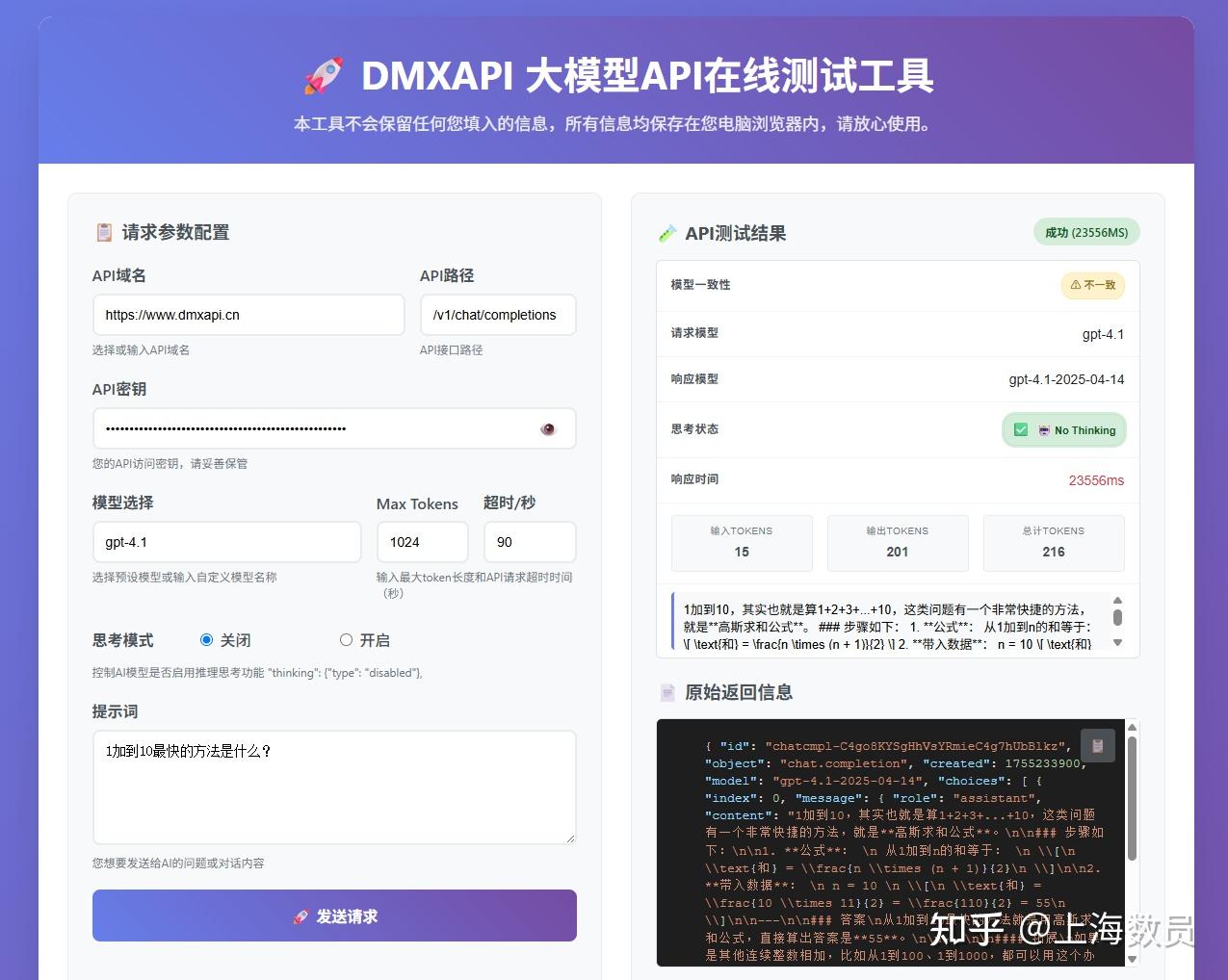Viewport: 1228px width, 980px height.
Task: Click the clipboard icon beside 请求参数配置
Action: tap(104, 231)
